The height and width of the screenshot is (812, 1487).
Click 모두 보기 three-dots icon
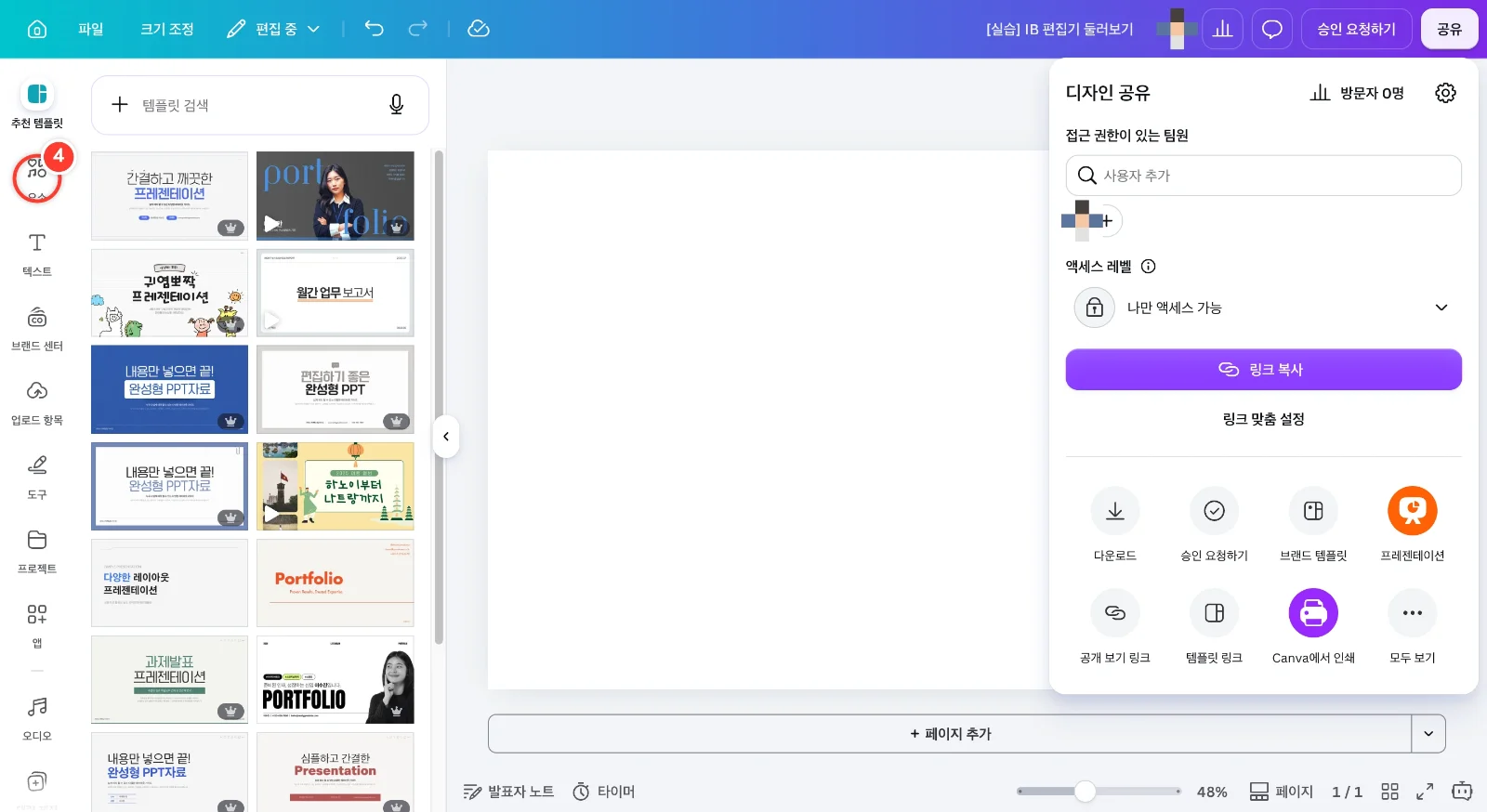point(1413,613)
